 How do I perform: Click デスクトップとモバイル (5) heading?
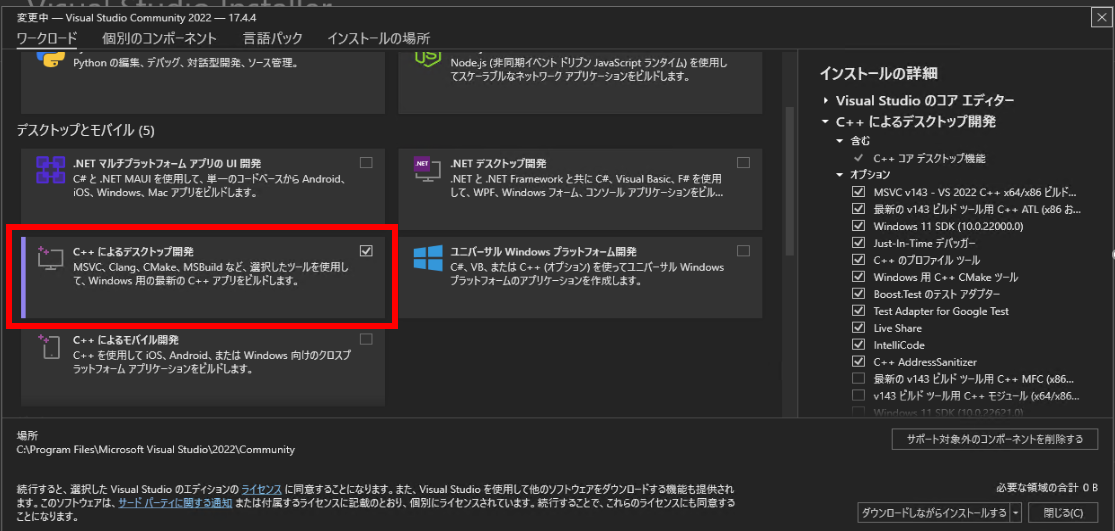[x=85, y=130]
